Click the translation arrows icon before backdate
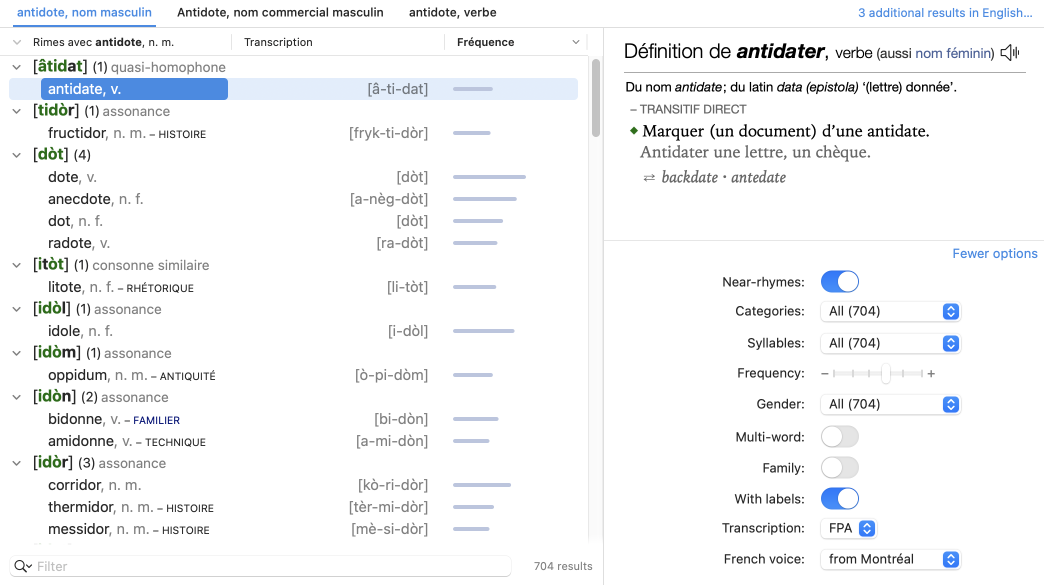Screen dimensions: 1044x585 click(649, 177)
